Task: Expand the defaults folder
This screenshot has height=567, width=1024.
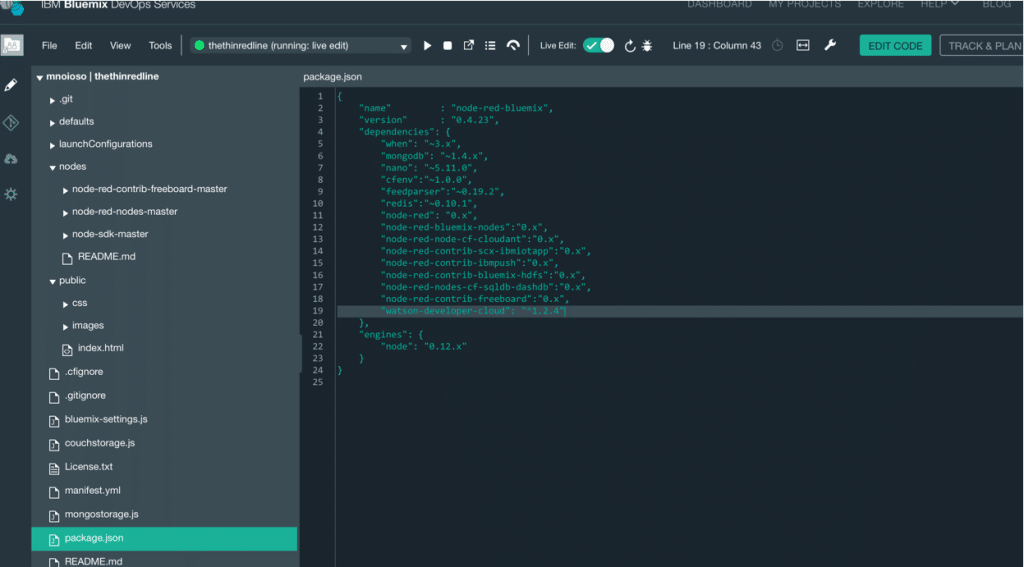Action: point(53,123)
